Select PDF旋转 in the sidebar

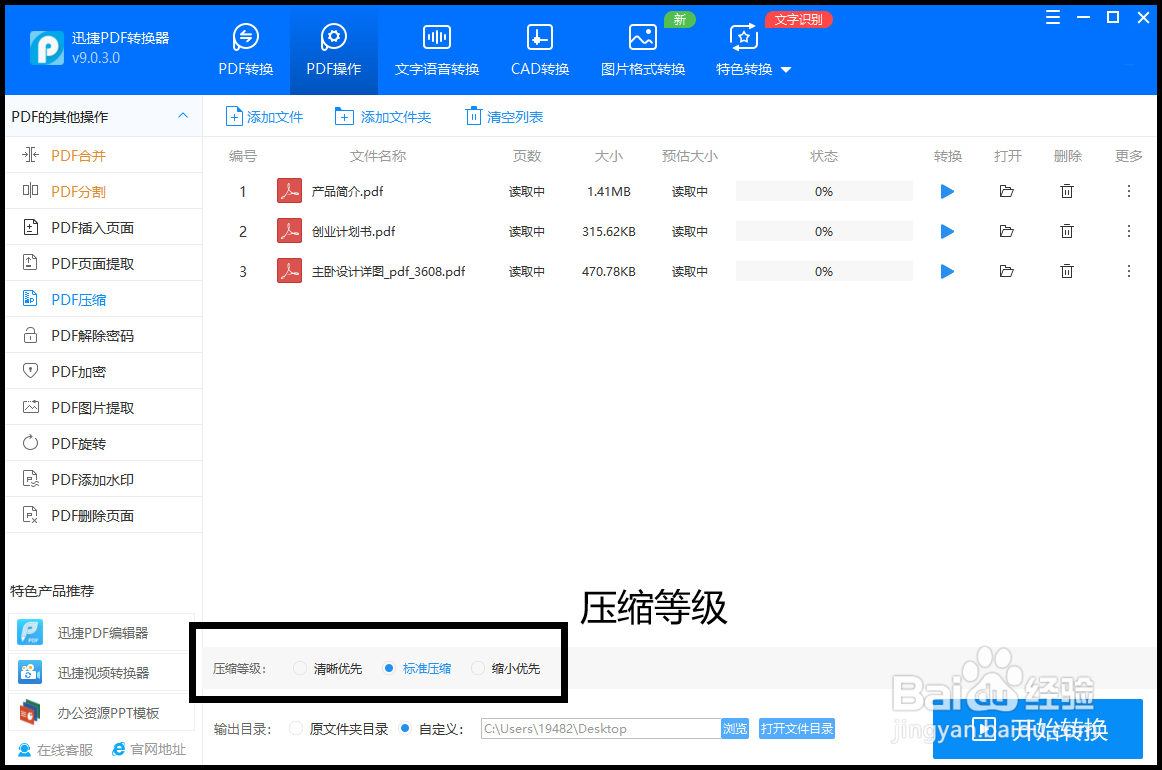tap(104, 443)
